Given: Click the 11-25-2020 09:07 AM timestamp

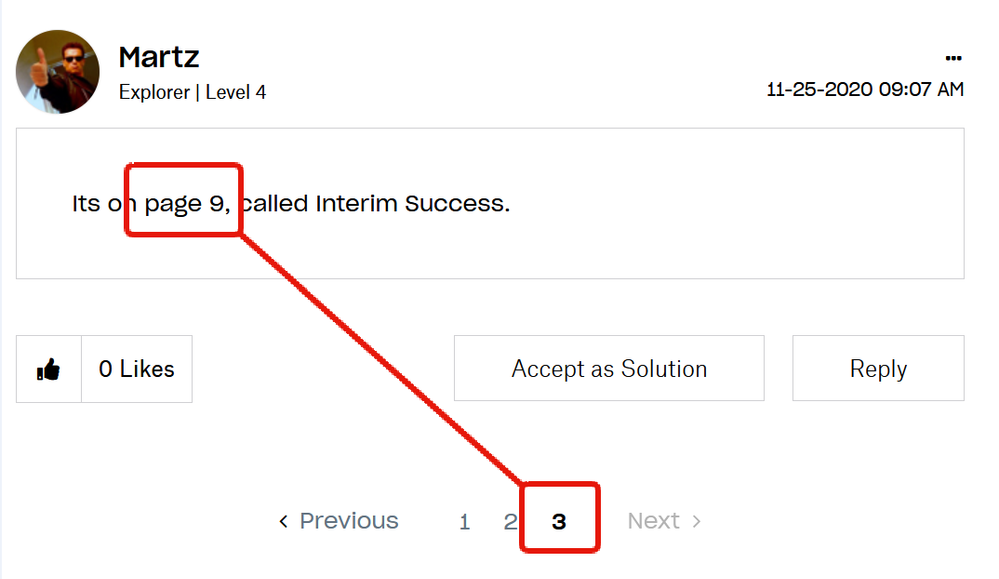Looking at the screenshot, I should pos(865,90).
